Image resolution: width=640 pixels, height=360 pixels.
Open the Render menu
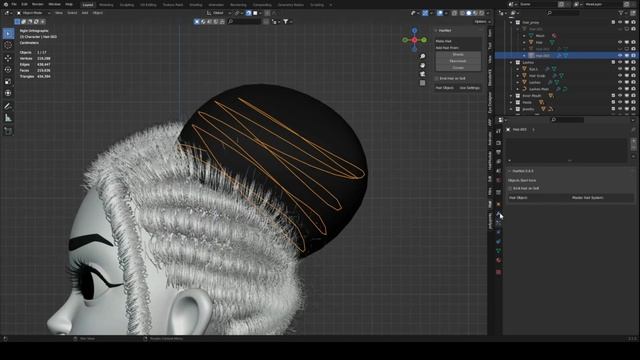point(38,4)
